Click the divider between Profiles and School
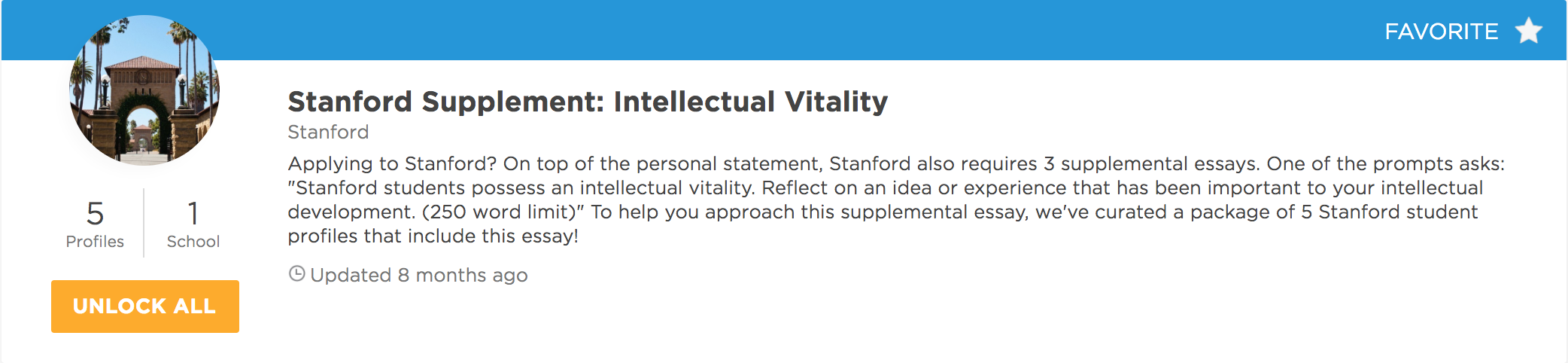This screenshot has width=1568, height=363. click(144, 223)
